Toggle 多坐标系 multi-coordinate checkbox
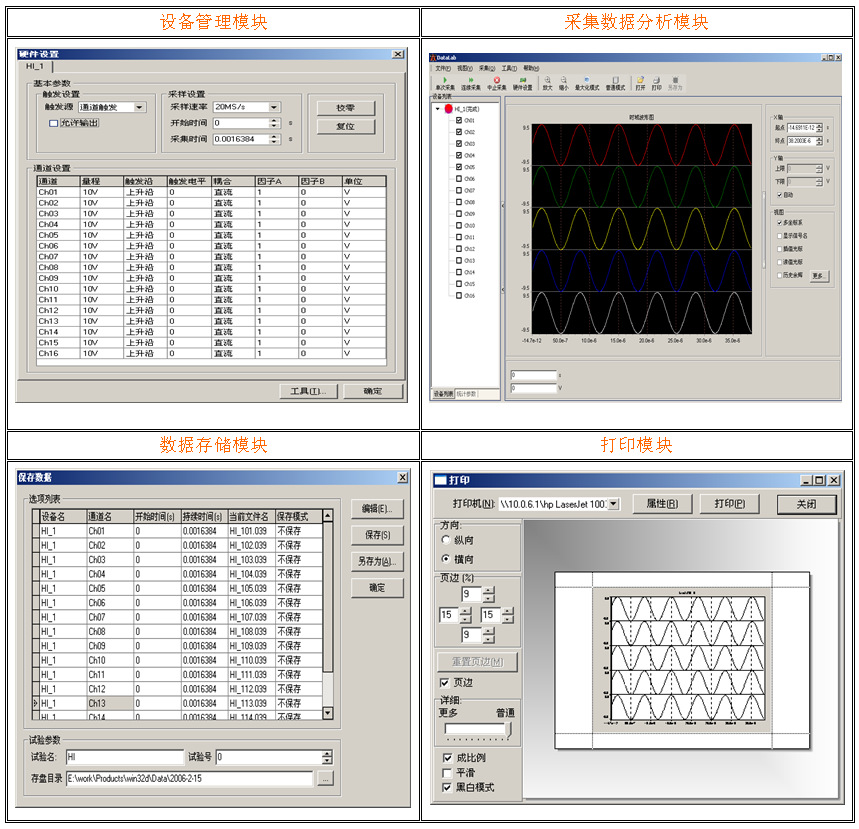The height and width of the screenshot is (829, 859). 780,222
